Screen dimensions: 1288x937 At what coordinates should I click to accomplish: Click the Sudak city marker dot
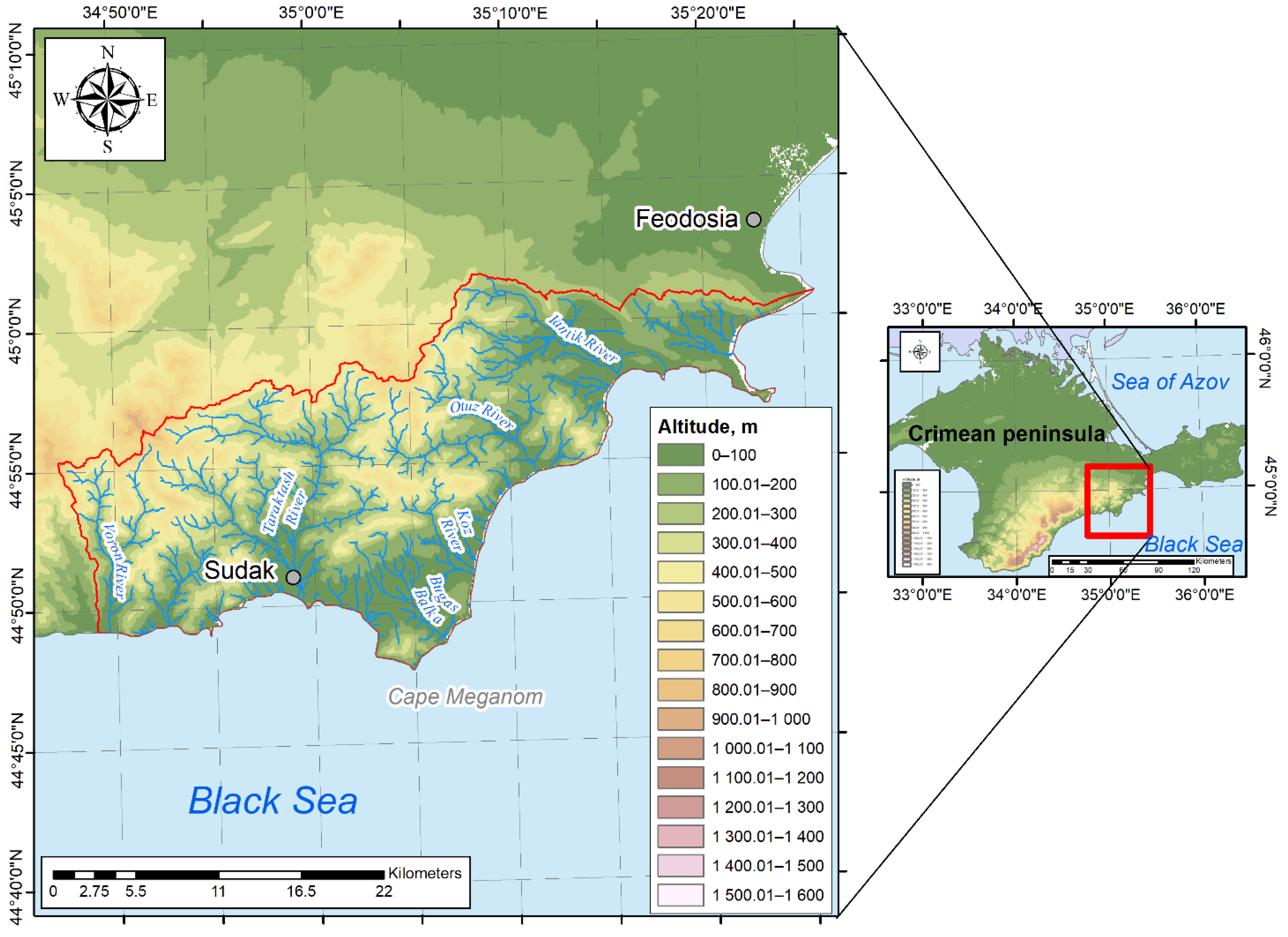click(293, 577)
